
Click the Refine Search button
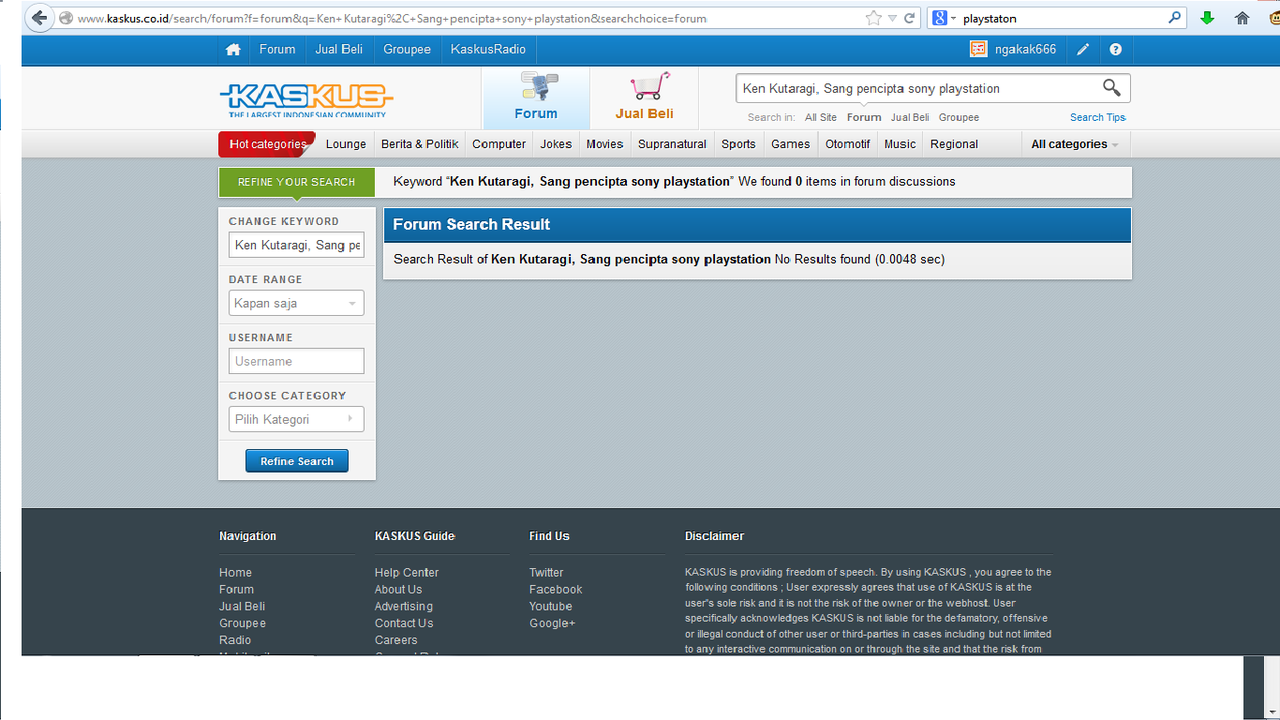tap(297, 461)
